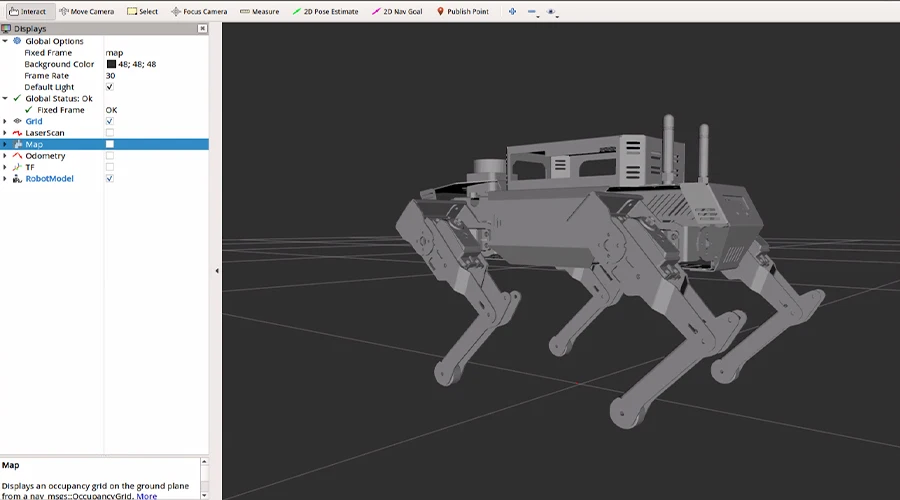Click the TF axes icon

coord(17,167)
